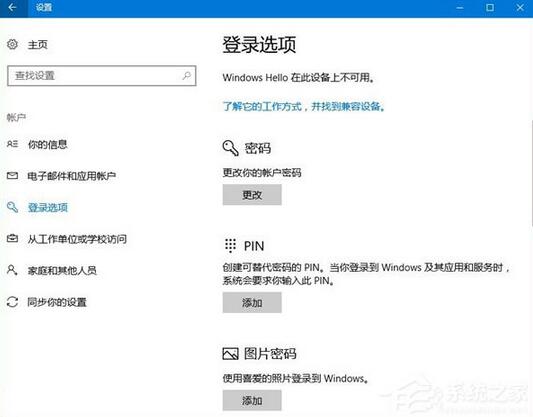Click the 你的信息 person card icon
The width and height of the screenshot is (533, 417).
[x=13, y=144]
